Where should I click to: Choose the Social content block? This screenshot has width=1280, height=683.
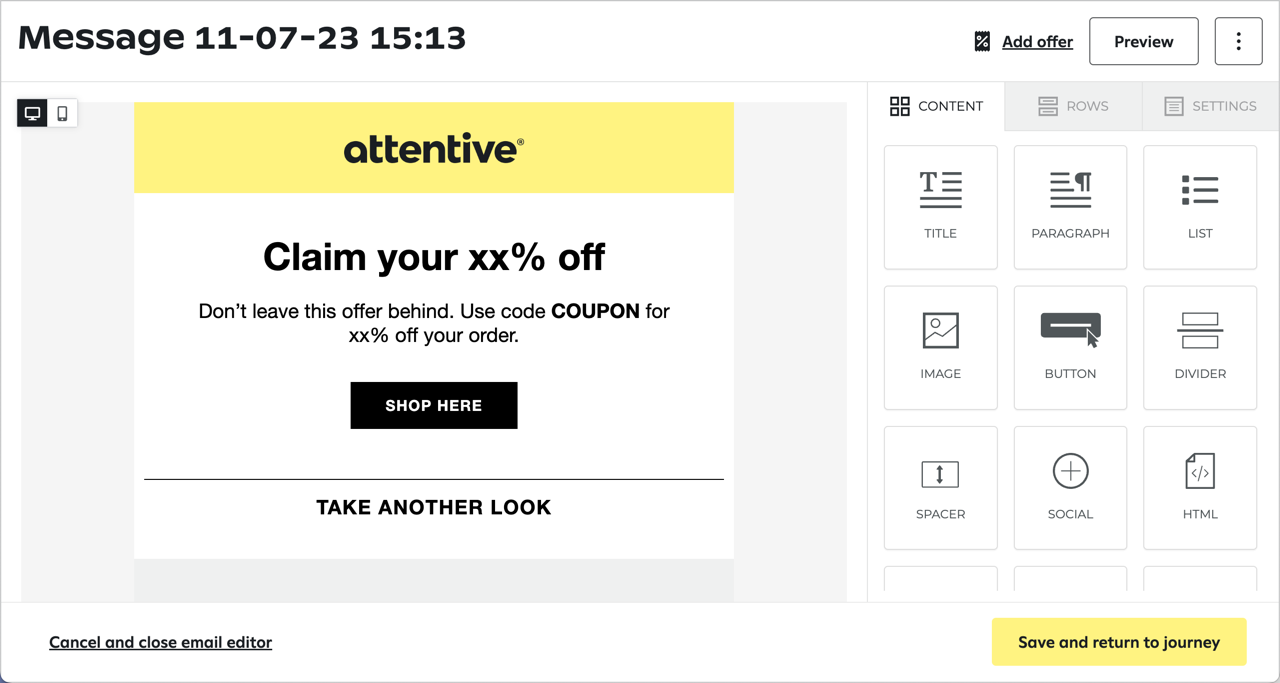point(1070,487)
